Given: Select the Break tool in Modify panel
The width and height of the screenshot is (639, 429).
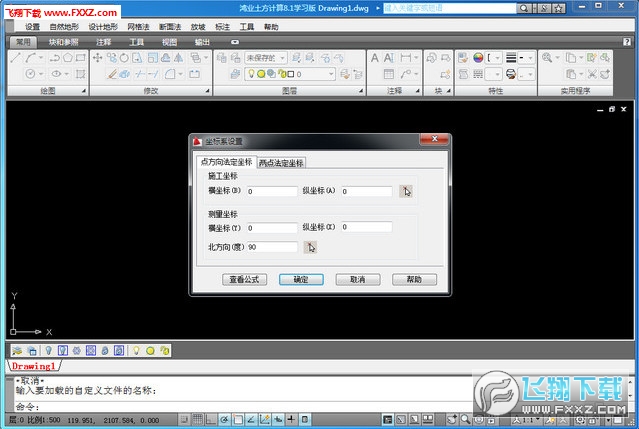Looking at the screenshot, I should [x=194, y=74].
